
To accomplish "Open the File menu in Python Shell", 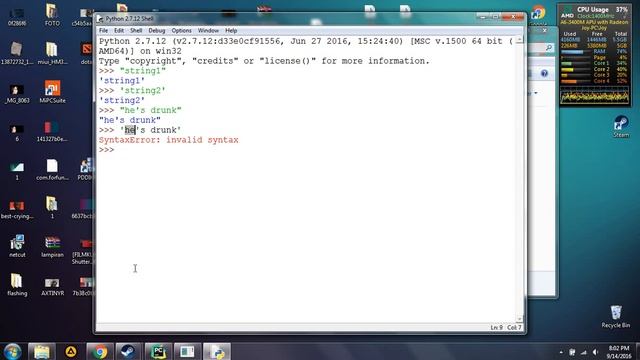I will click(x=103, y=31).
